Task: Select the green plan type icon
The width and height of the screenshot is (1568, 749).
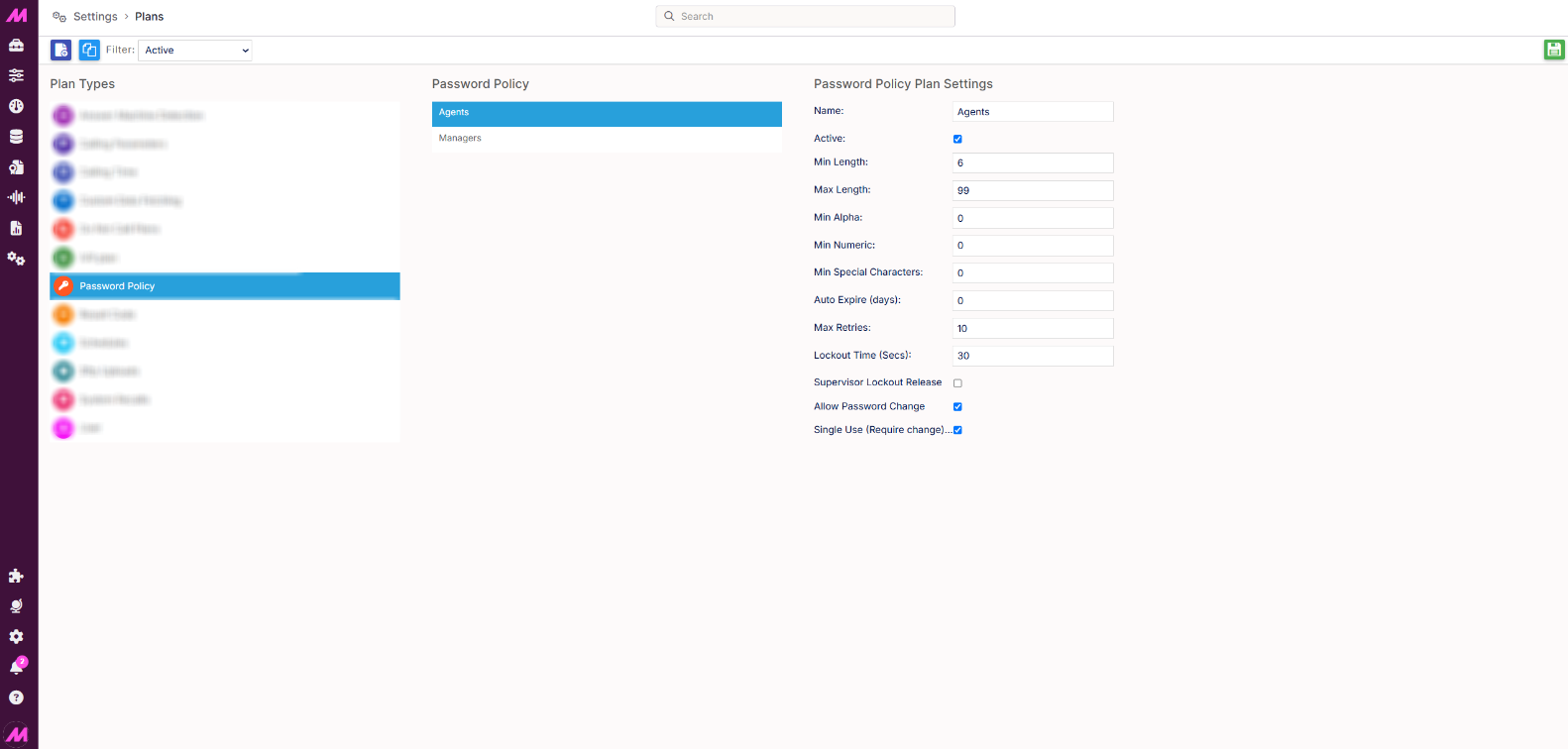Action: point(63,258)
